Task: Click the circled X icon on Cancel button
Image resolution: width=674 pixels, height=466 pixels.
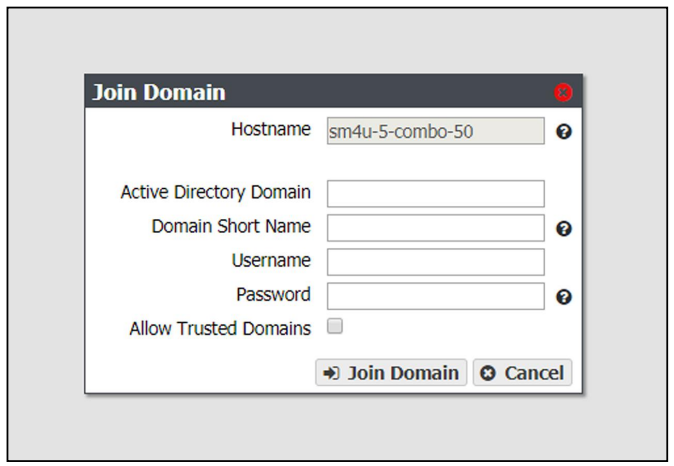Action: pyautogui.click(x=487, y=373)
